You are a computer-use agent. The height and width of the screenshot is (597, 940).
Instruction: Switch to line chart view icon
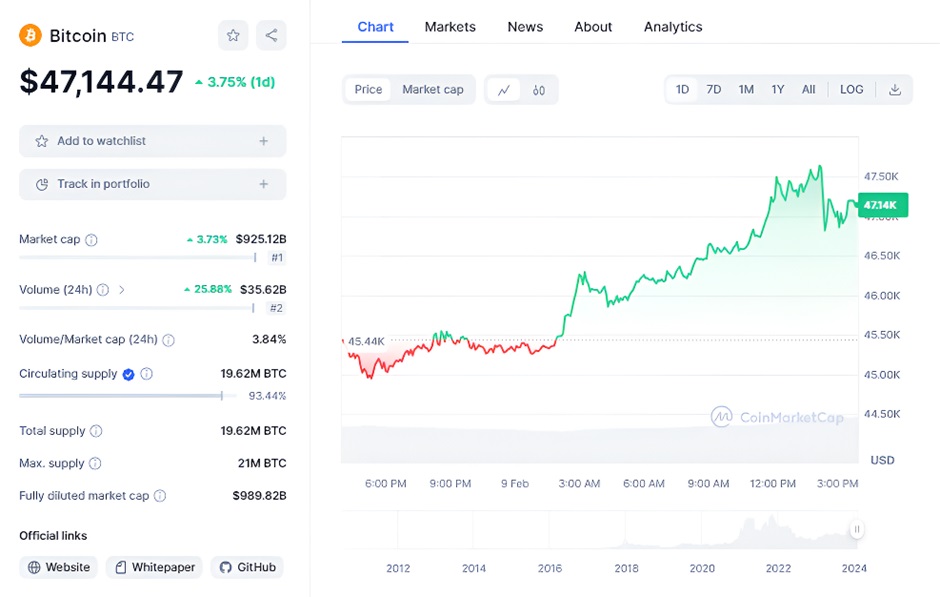coord(504,90)
